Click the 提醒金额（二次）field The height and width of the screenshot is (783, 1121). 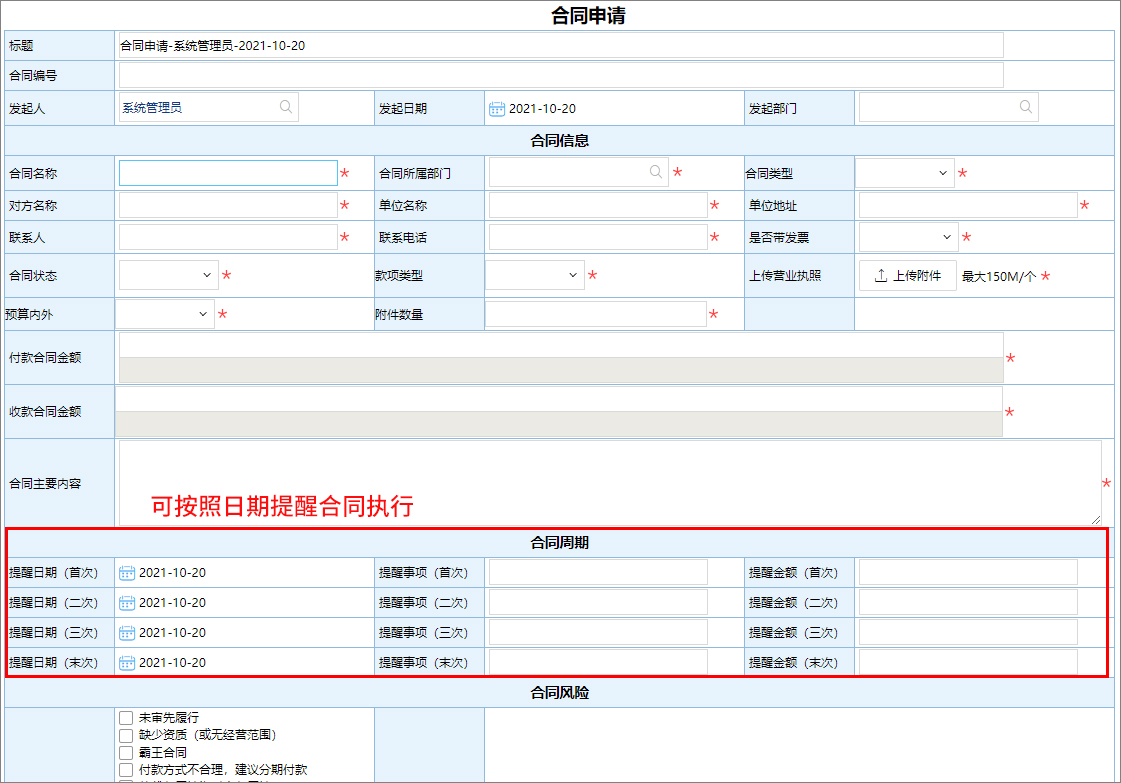[x=968, y=603]
